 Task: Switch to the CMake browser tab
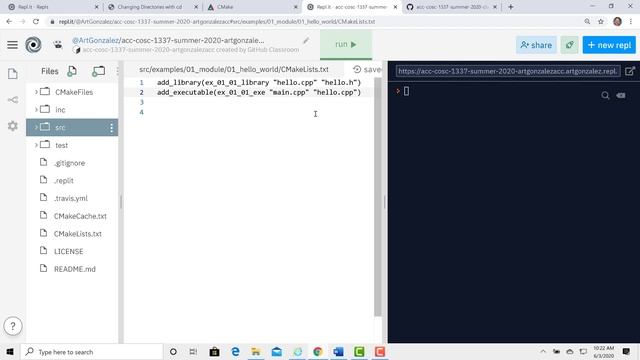pos(253,7)
